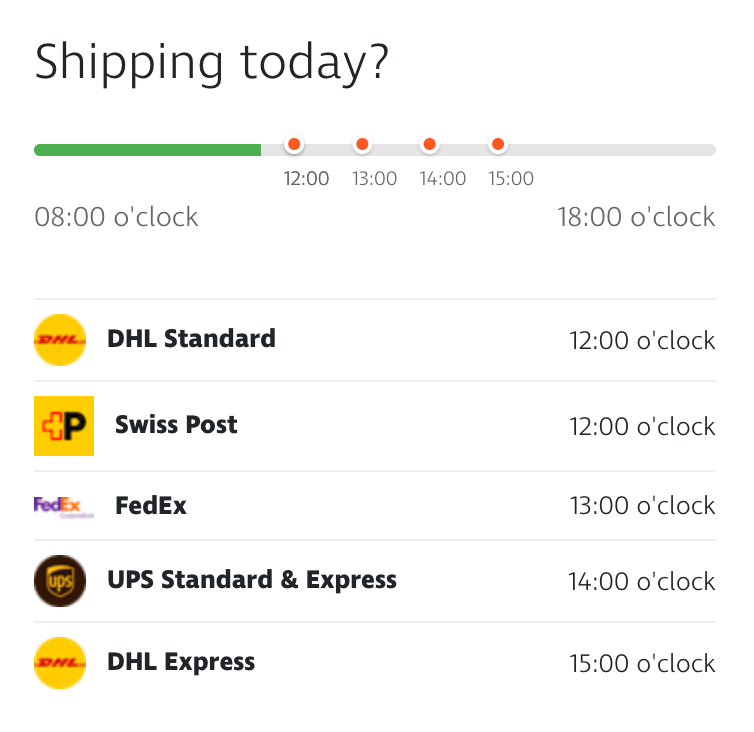
Task: Click the 15:00 o'clock DHL Express cutoff time
Action: (642, 663)
